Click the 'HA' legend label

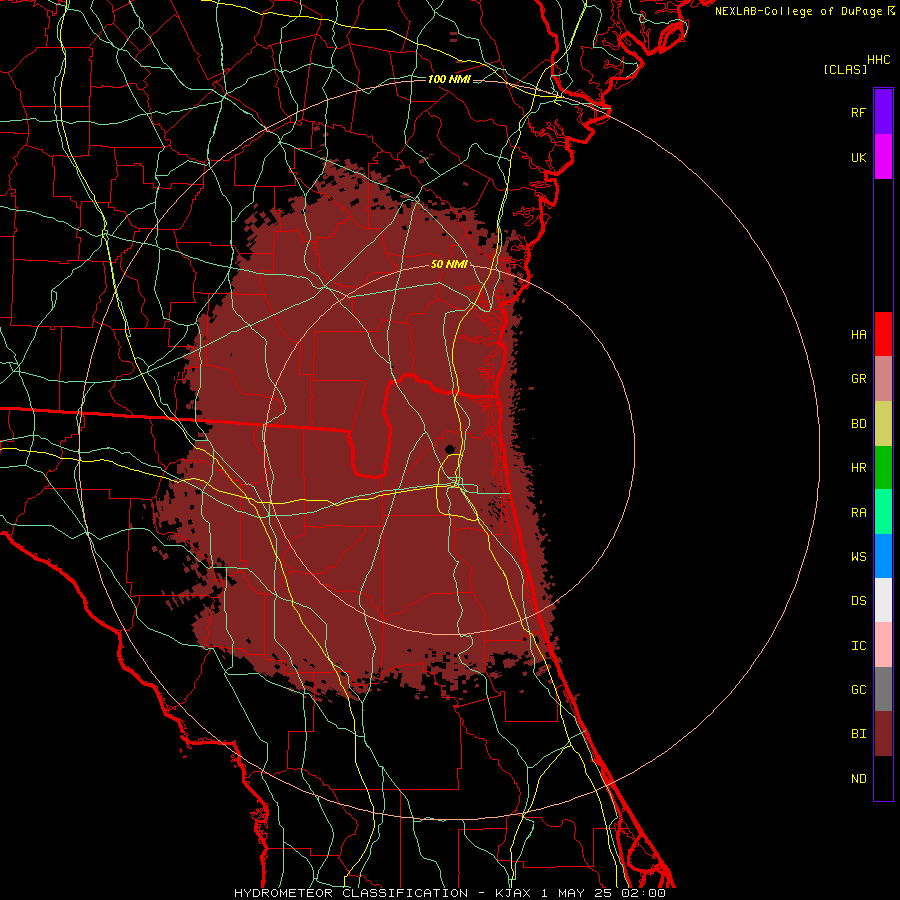pyautogui.click(x=858, y=335)
